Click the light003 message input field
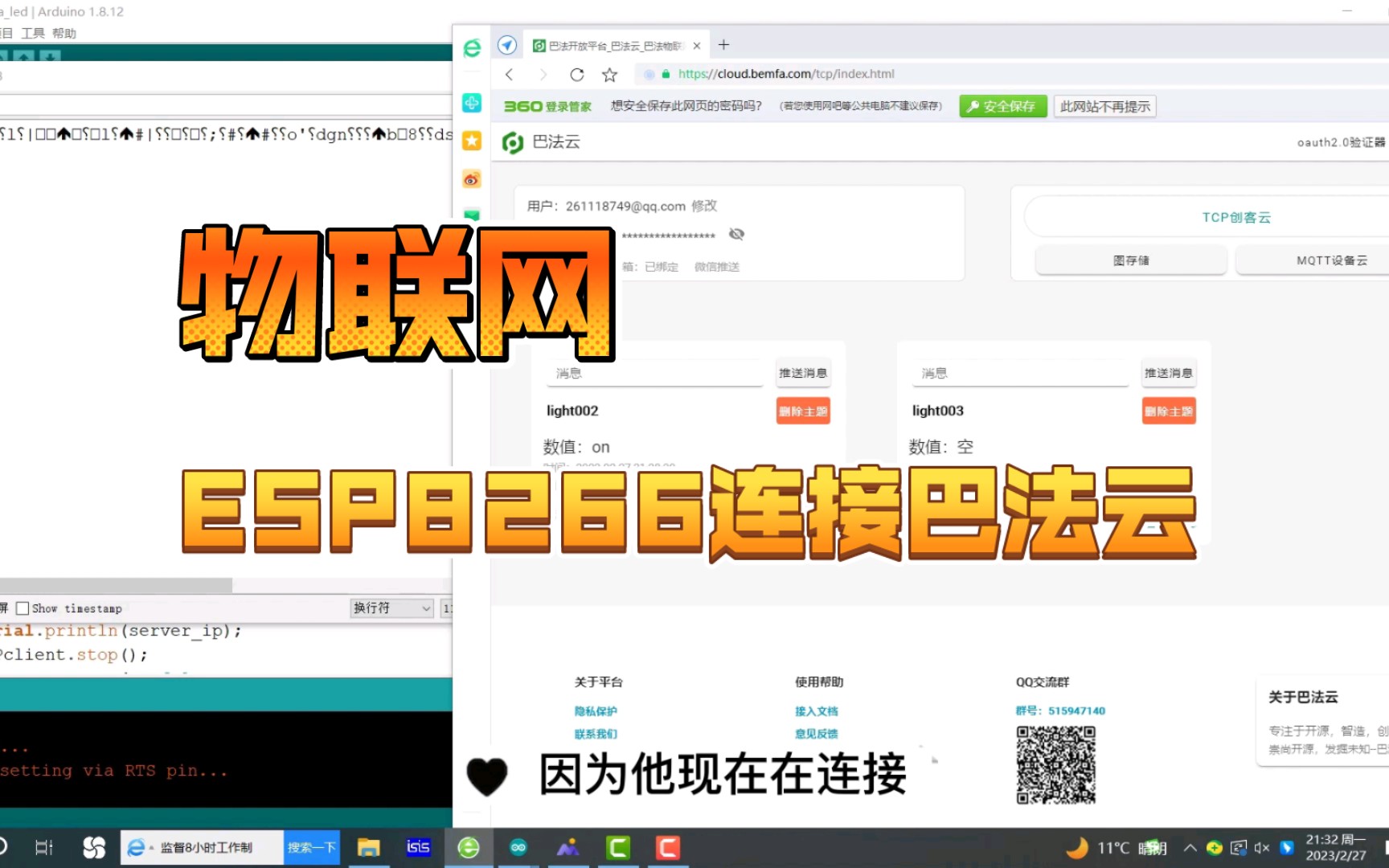Viewport: 1389px width, 868px height. pos(1019,373)
